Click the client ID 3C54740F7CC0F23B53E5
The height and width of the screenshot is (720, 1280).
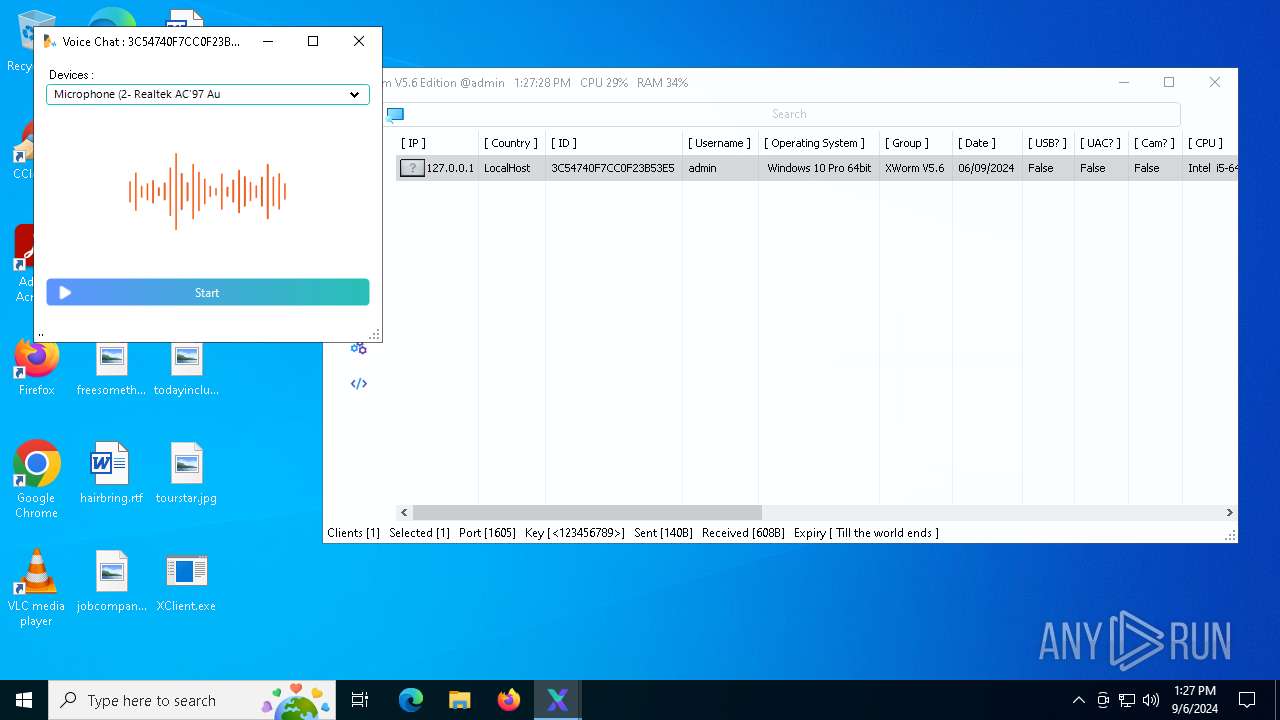click(x=613, y=168)
